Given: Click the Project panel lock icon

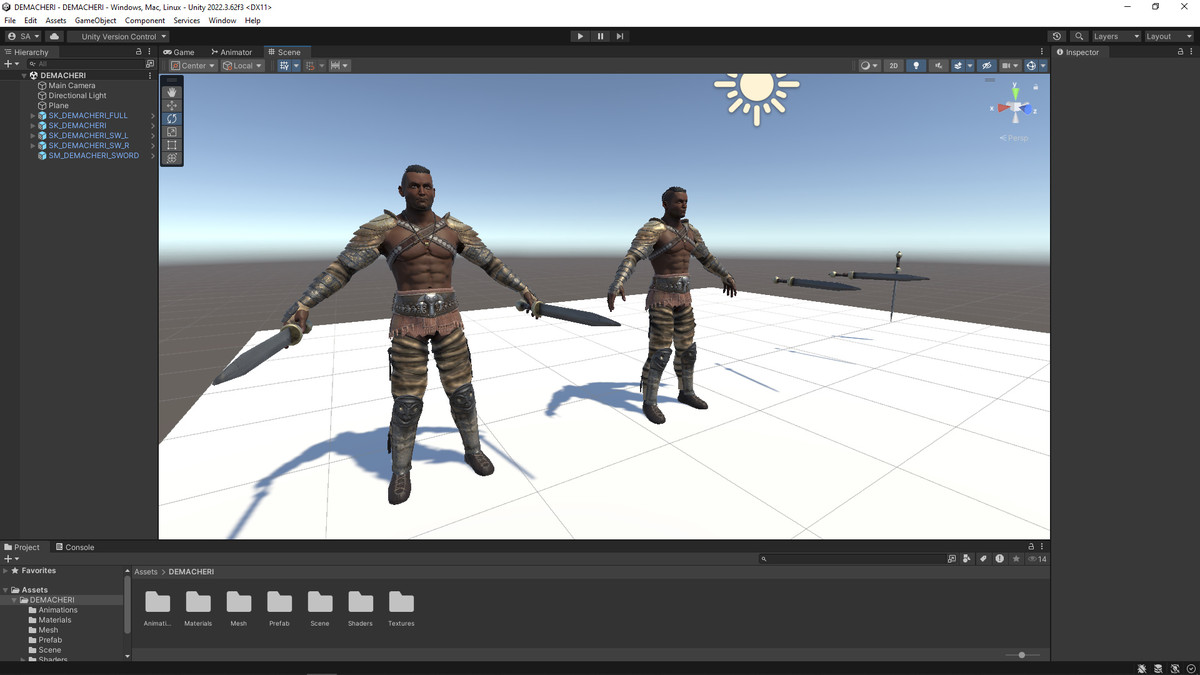Looking at the screenshot, I should coord(1031,547).
